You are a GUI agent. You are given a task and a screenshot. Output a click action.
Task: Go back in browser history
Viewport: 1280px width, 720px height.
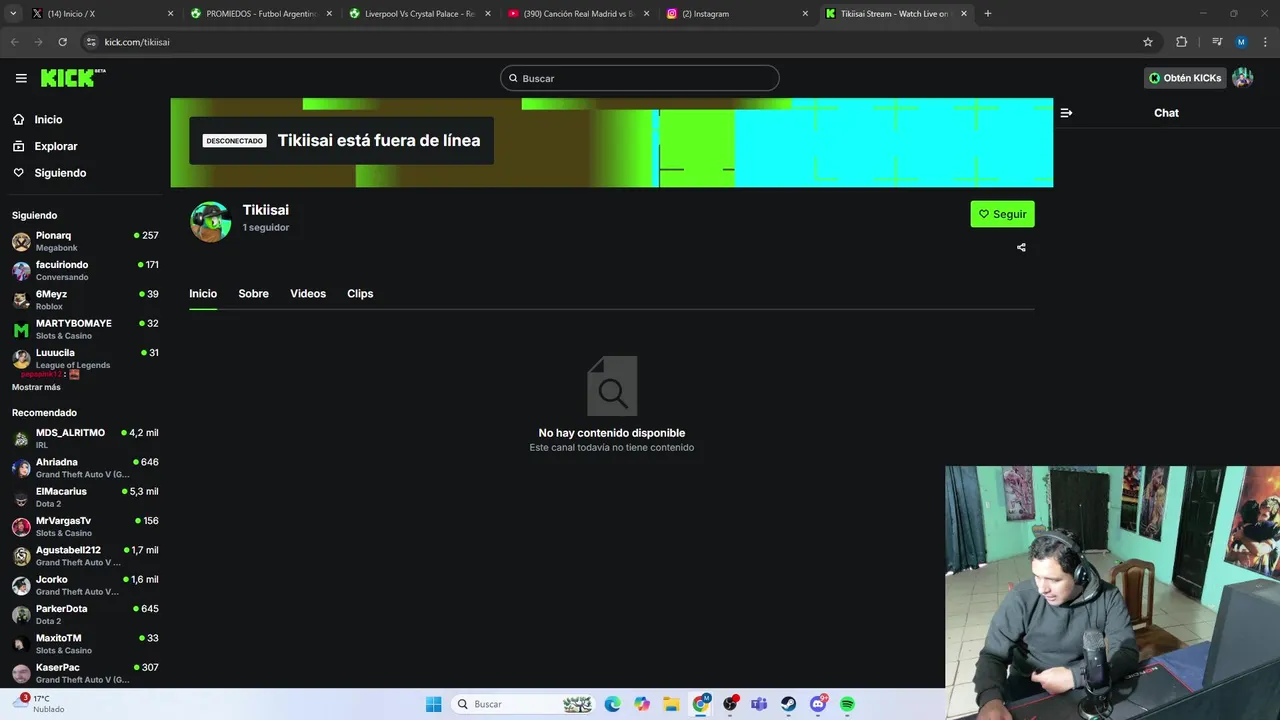(15, 42)
